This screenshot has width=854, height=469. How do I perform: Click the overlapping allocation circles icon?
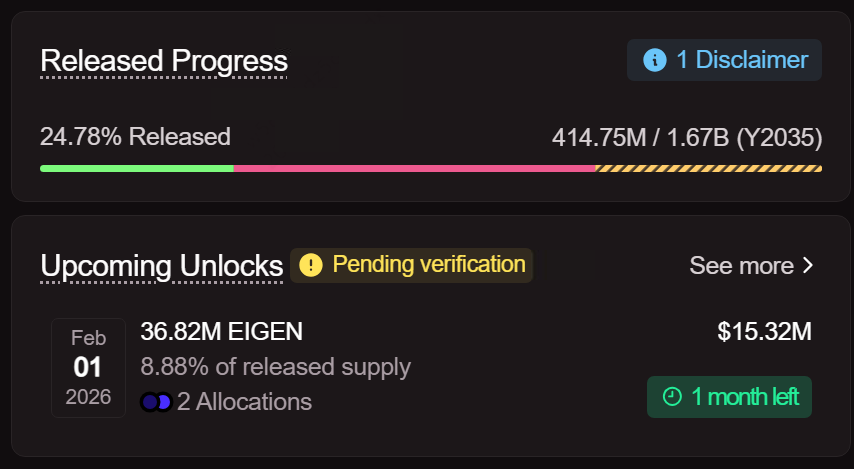click(x=156, y=402)
